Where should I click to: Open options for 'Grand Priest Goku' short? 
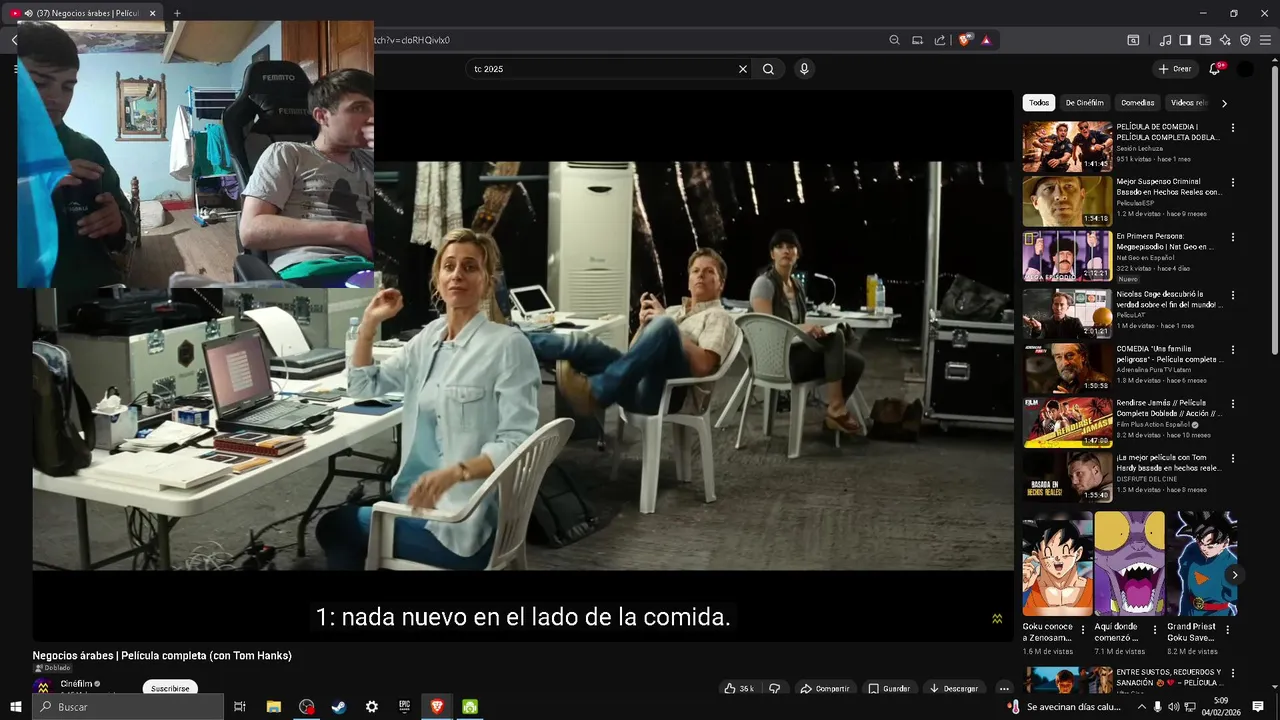pos(1228,630)
